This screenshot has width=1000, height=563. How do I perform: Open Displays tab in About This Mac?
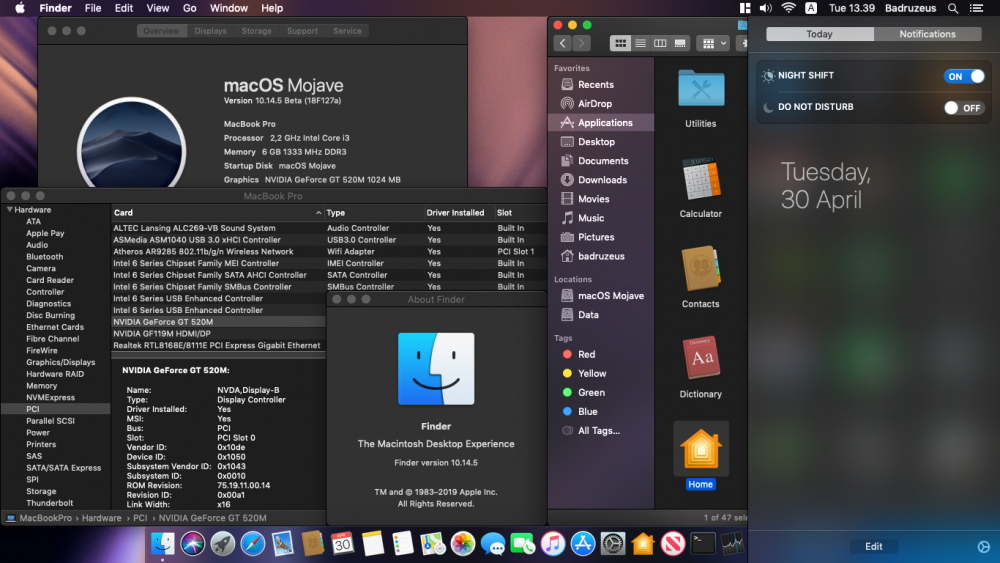tap(210, 31)
